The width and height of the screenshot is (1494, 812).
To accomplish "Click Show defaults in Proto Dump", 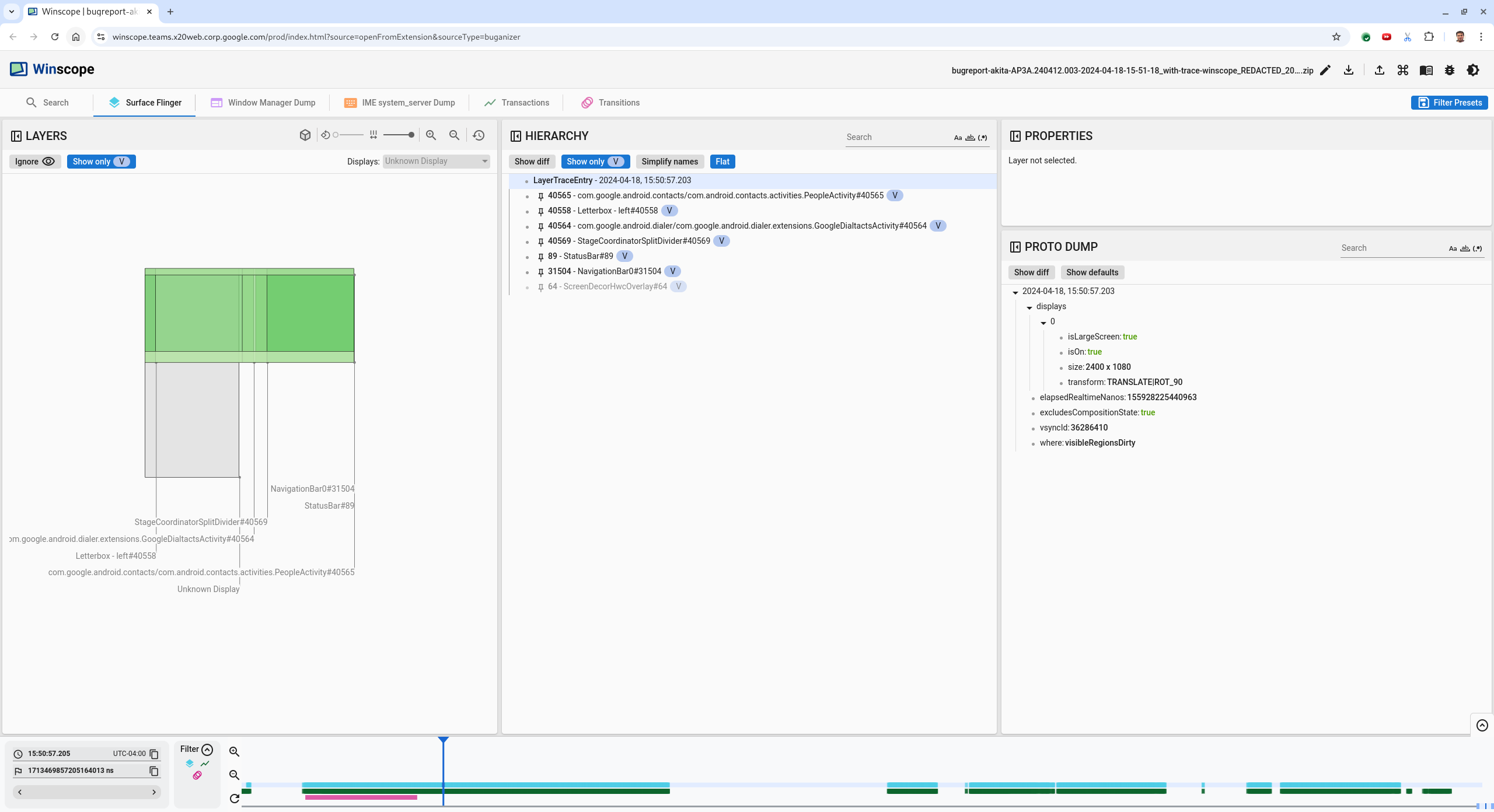I will (1092, 272).
